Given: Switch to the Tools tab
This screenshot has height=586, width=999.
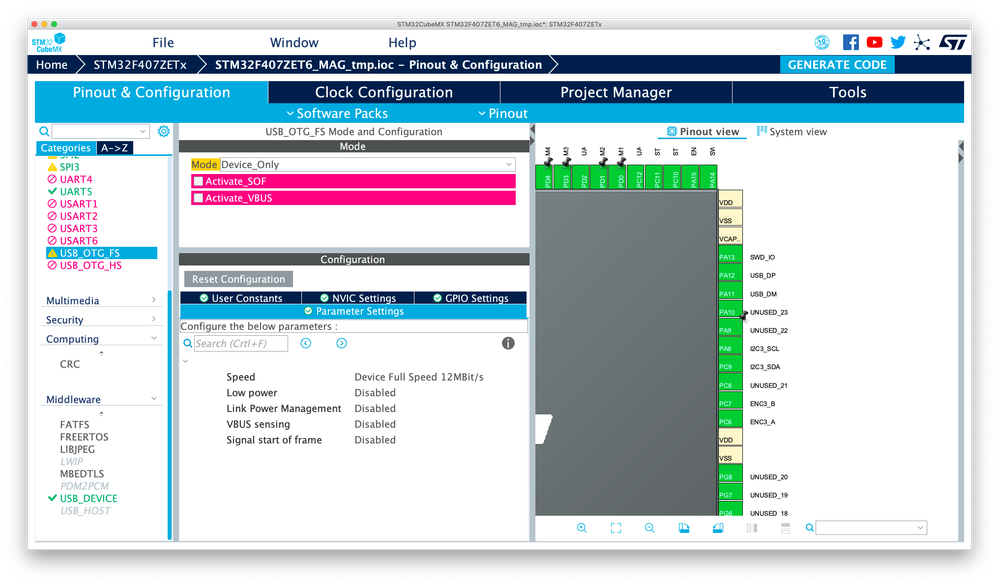Looking at the screenshot, I should [x=848, y=92].
